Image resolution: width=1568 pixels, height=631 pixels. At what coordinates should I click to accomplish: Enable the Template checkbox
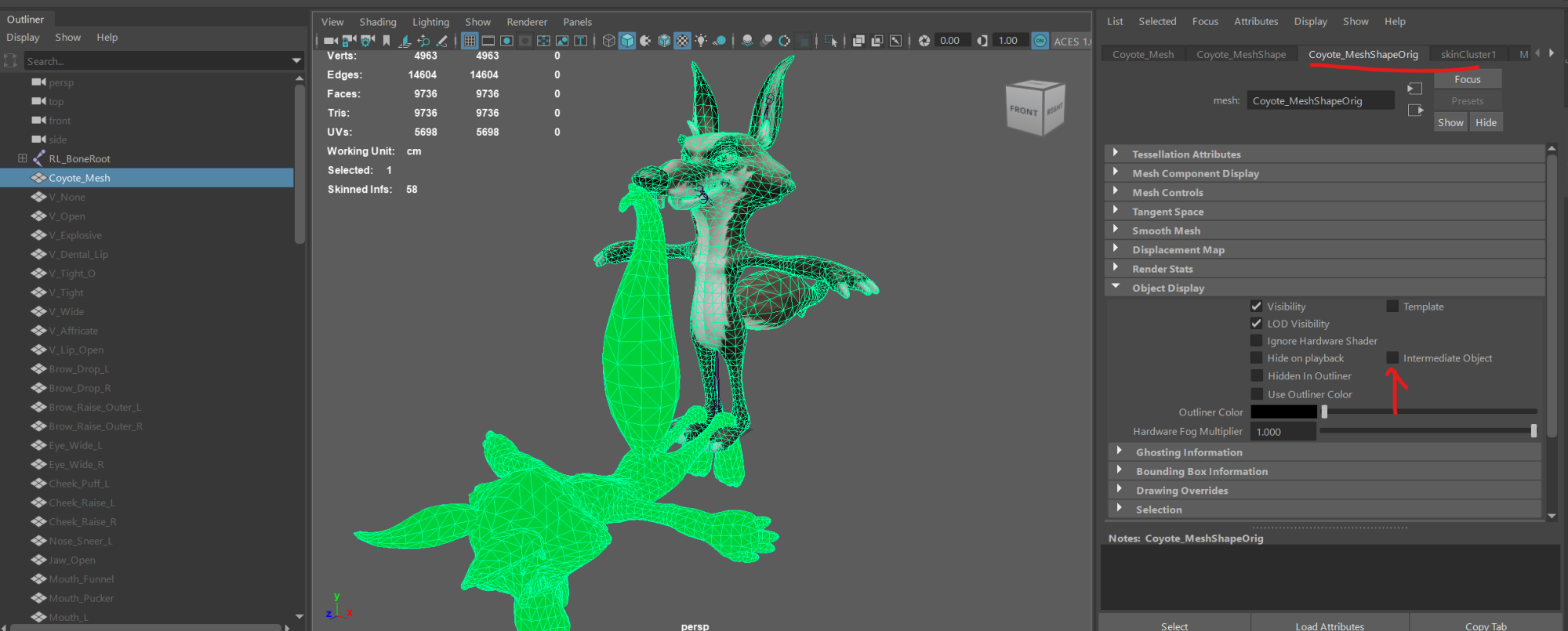[x=1392, y=306]
